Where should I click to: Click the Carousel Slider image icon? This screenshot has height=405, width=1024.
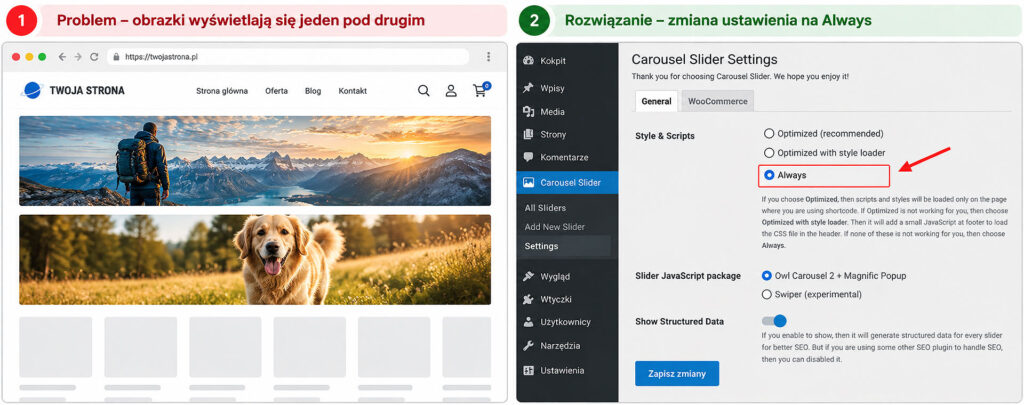529,183
